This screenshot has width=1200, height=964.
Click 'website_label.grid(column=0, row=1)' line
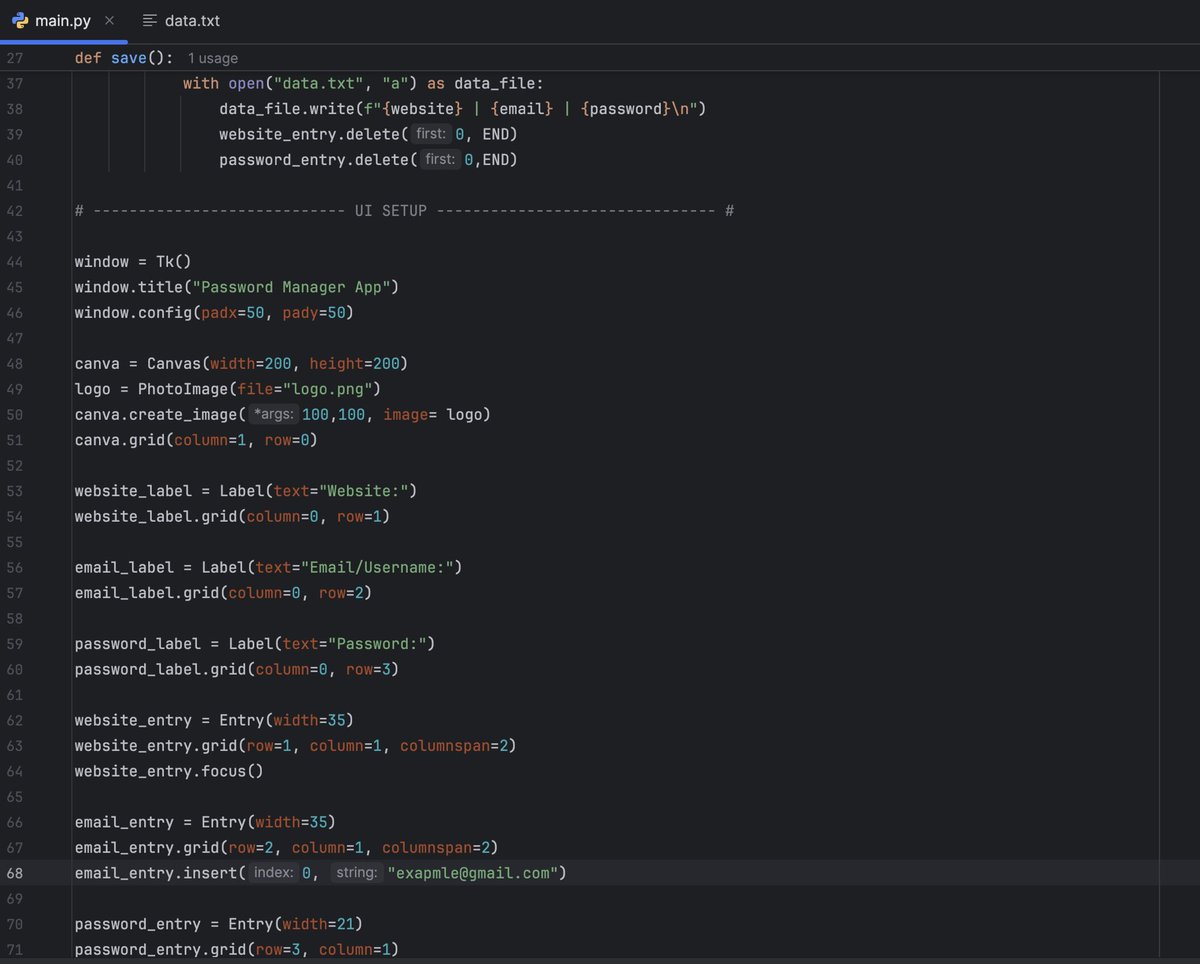coord(232,517)
